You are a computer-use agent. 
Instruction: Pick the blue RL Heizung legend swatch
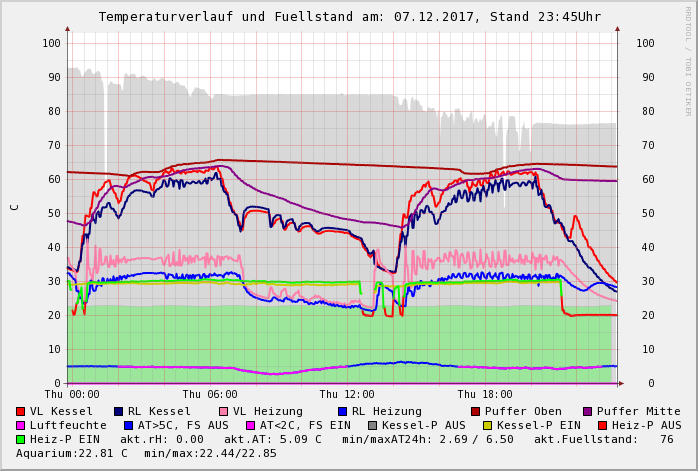pos(343,411)
